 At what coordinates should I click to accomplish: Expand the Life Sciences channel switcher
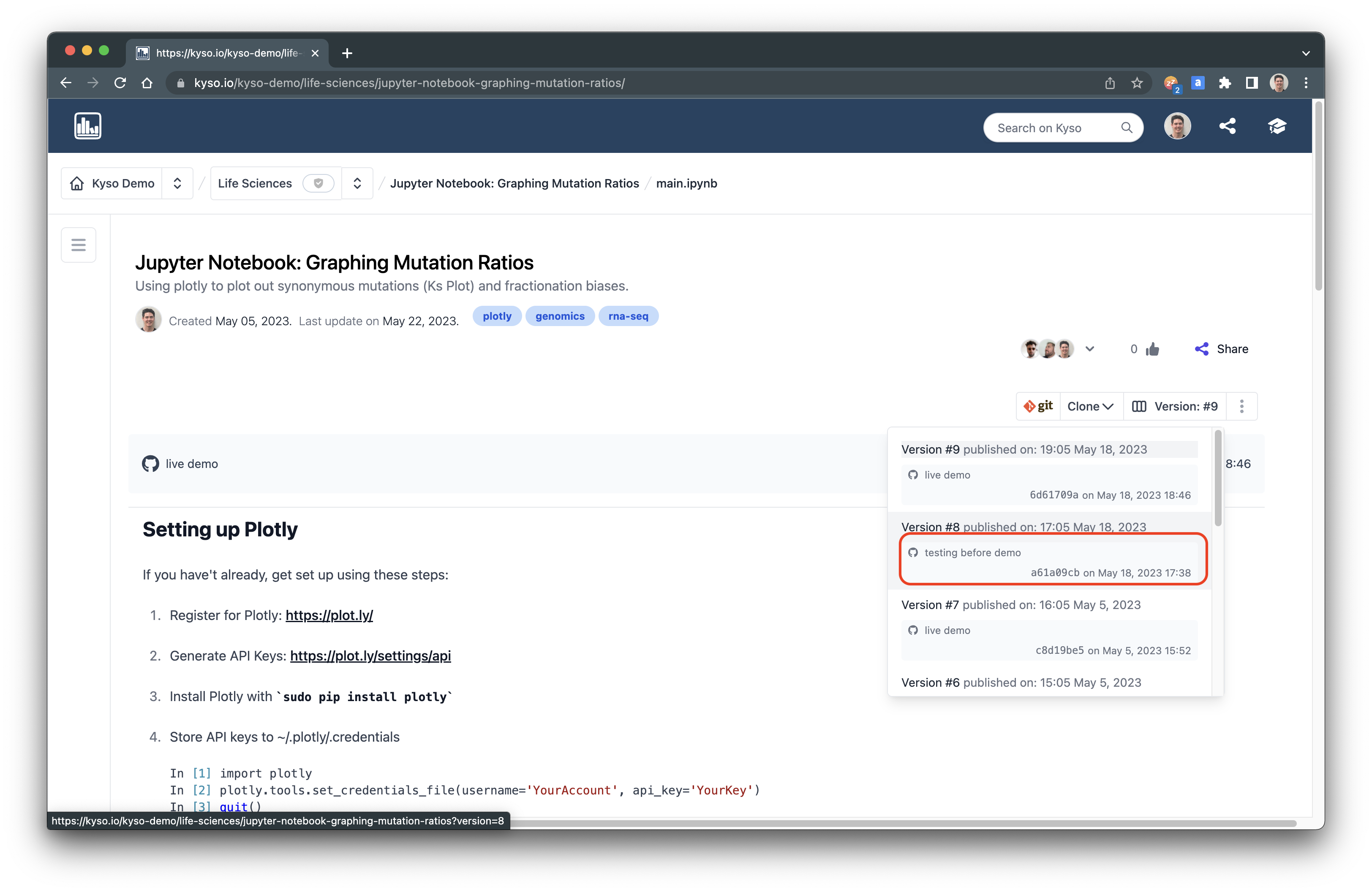(x=357, y=183)
